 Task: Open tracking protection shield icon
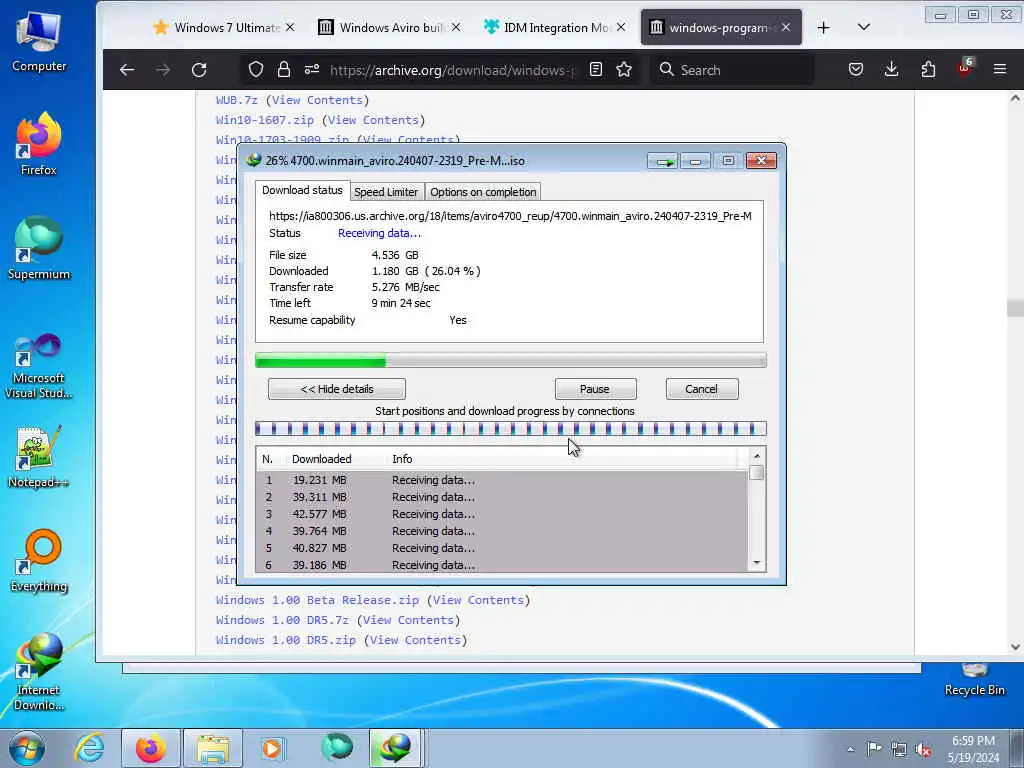click(x=256, y=69)
